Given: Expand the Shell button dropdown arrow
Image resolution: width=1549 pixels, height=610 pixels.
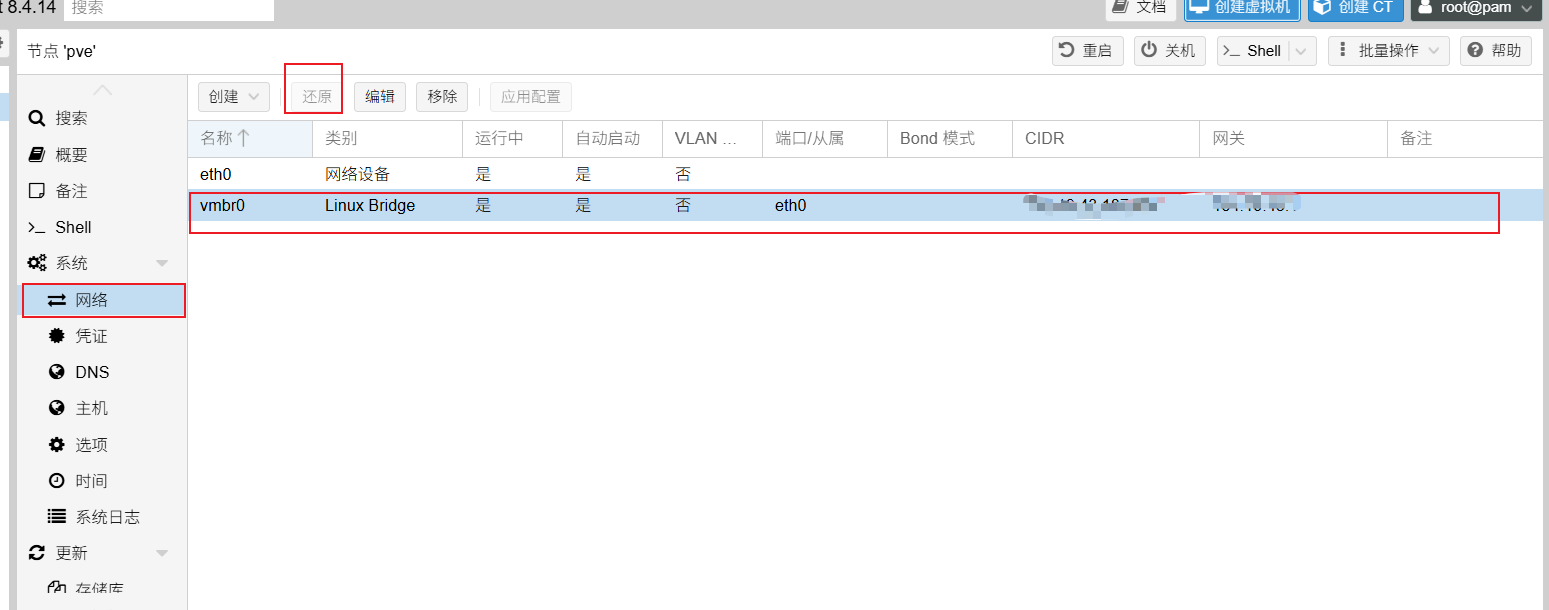Looking at the screenshot, I should (1302, 51).
